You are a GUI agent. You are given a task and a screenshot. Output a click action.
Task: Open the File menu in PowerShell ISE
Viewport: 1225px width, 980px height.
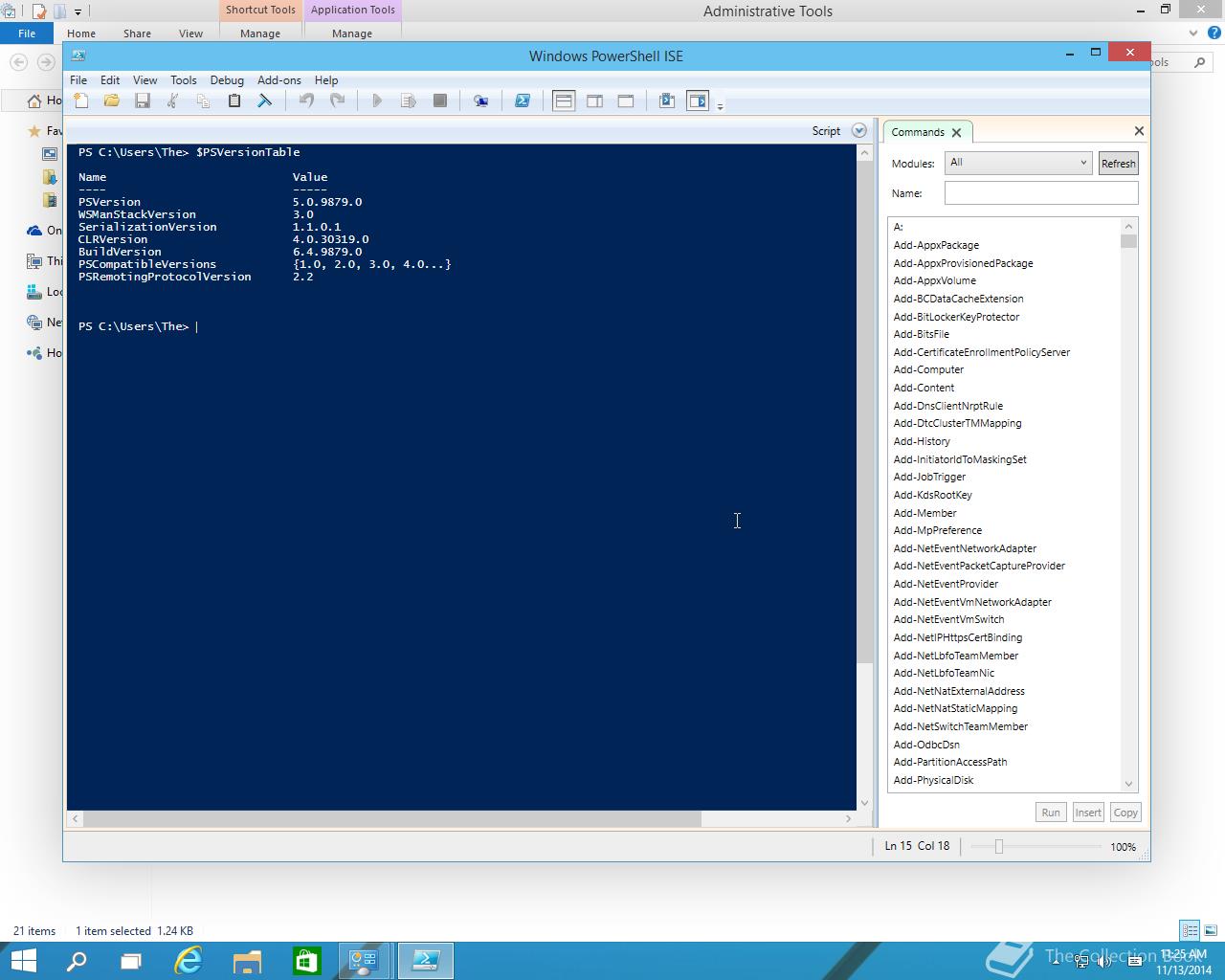tap(78, 80)
